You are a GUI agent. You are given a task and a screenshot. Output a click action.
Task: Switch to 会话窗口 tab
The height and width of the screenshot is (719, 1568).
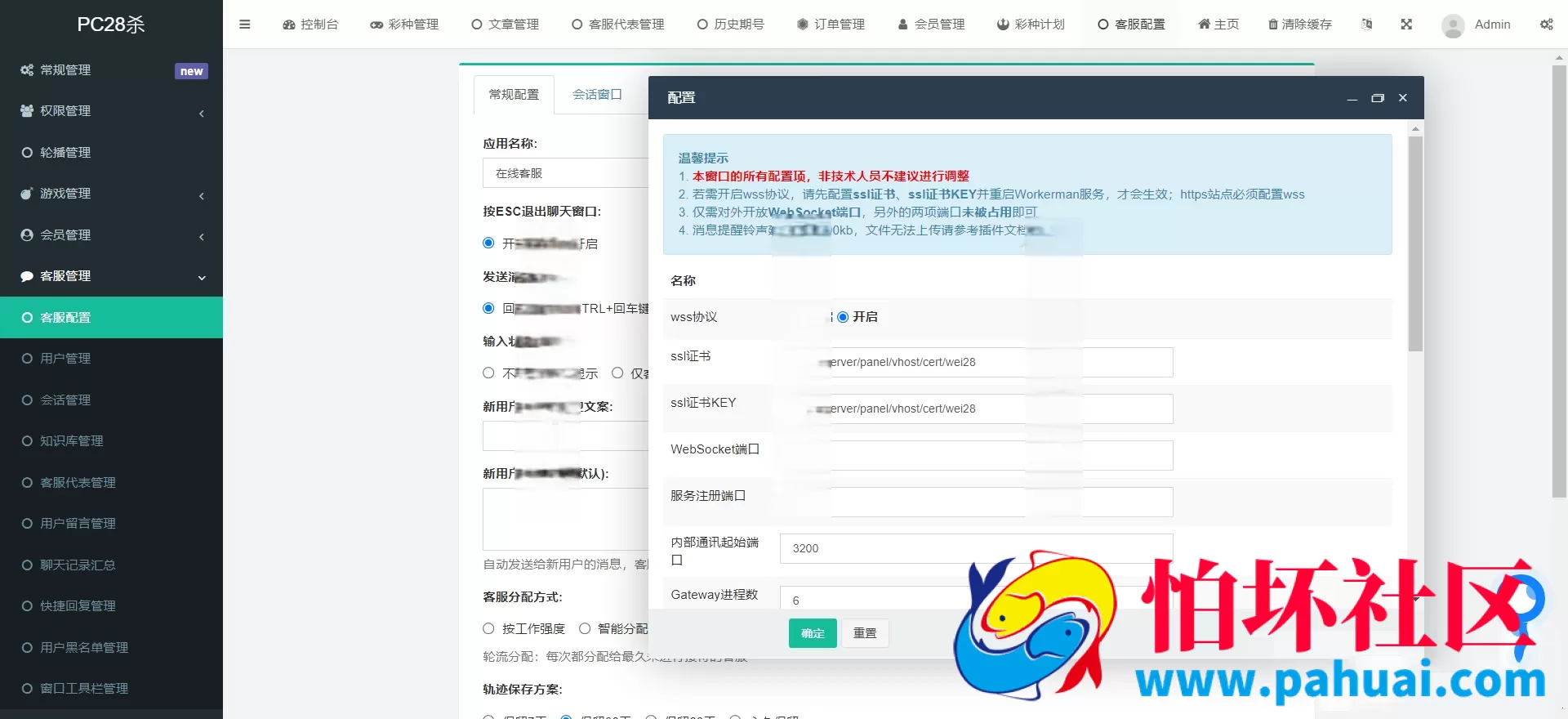(597, 95)
